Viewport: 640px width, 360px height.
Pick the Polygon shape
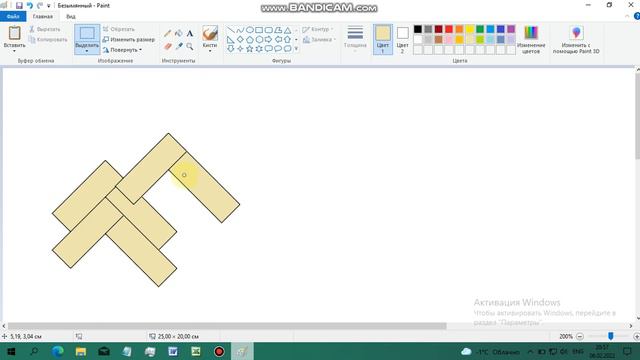pyautogui.click(x=278, y=30)
